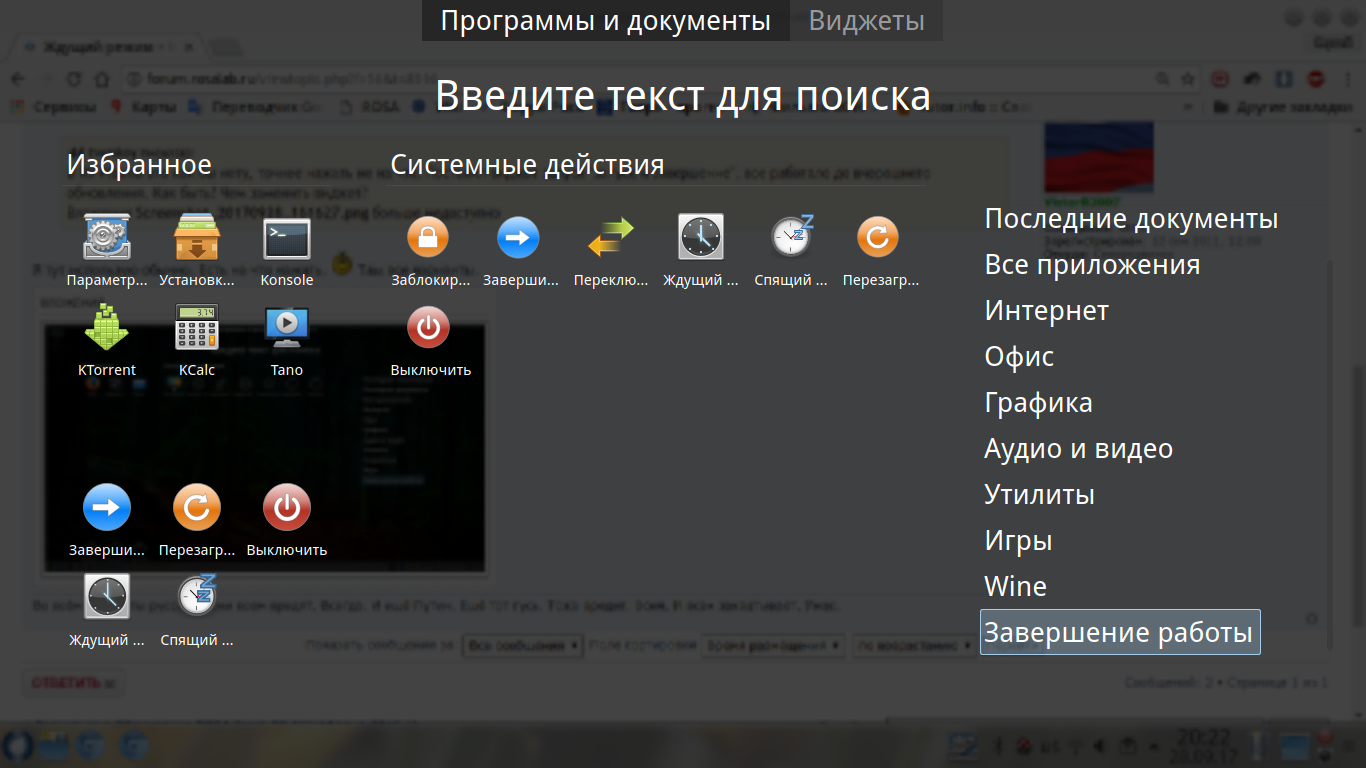The image size is (1366, 768).
Task: Select the Завершение работы category
Action: click(x=1120, y=632)
